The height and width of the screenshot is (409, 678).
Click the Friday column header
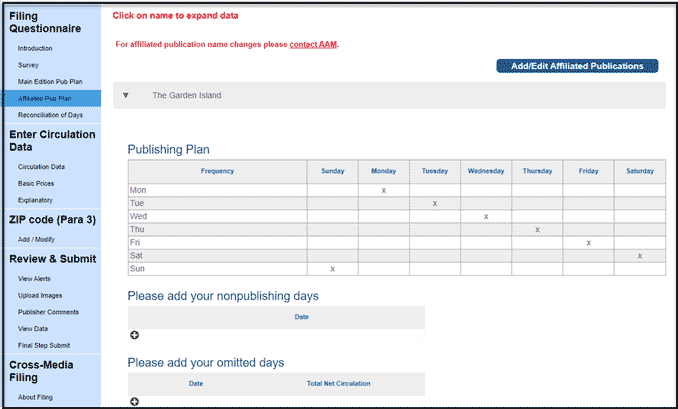coord(588,171)
